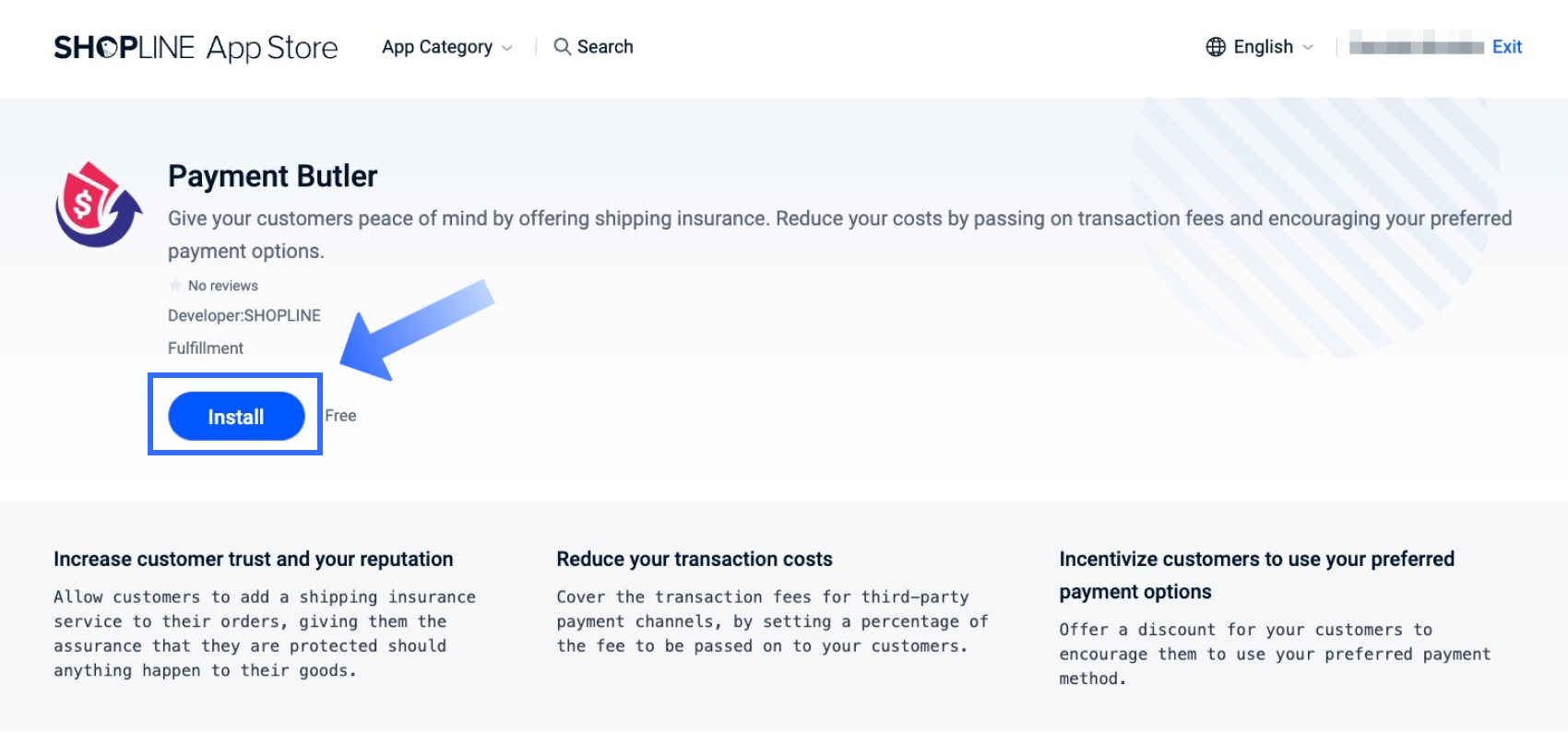Click the Free price label
1568x732 pixels.
point(340,416)
